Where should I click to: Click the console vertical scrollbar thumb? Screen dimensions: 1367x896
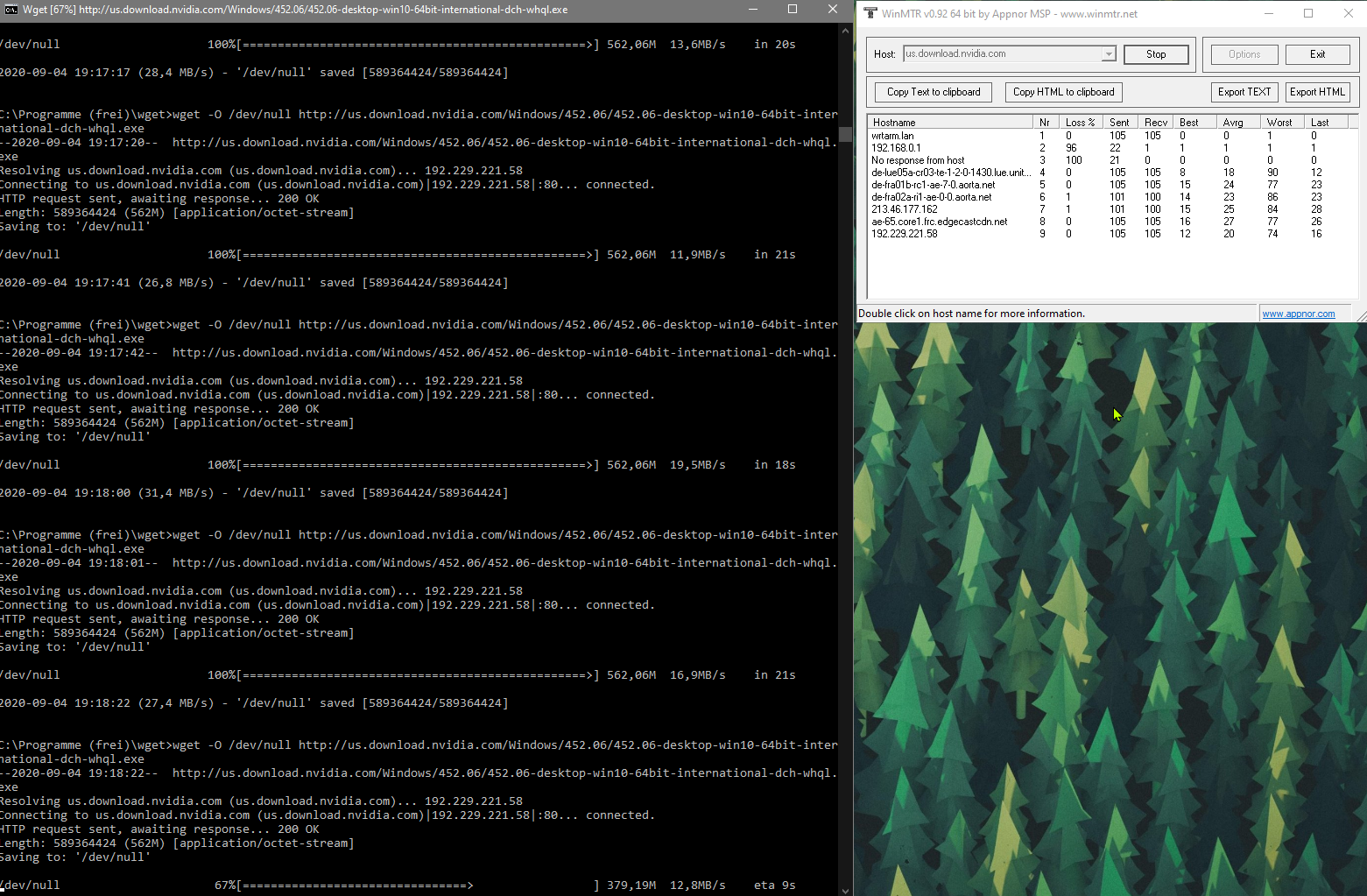(845, 134)
